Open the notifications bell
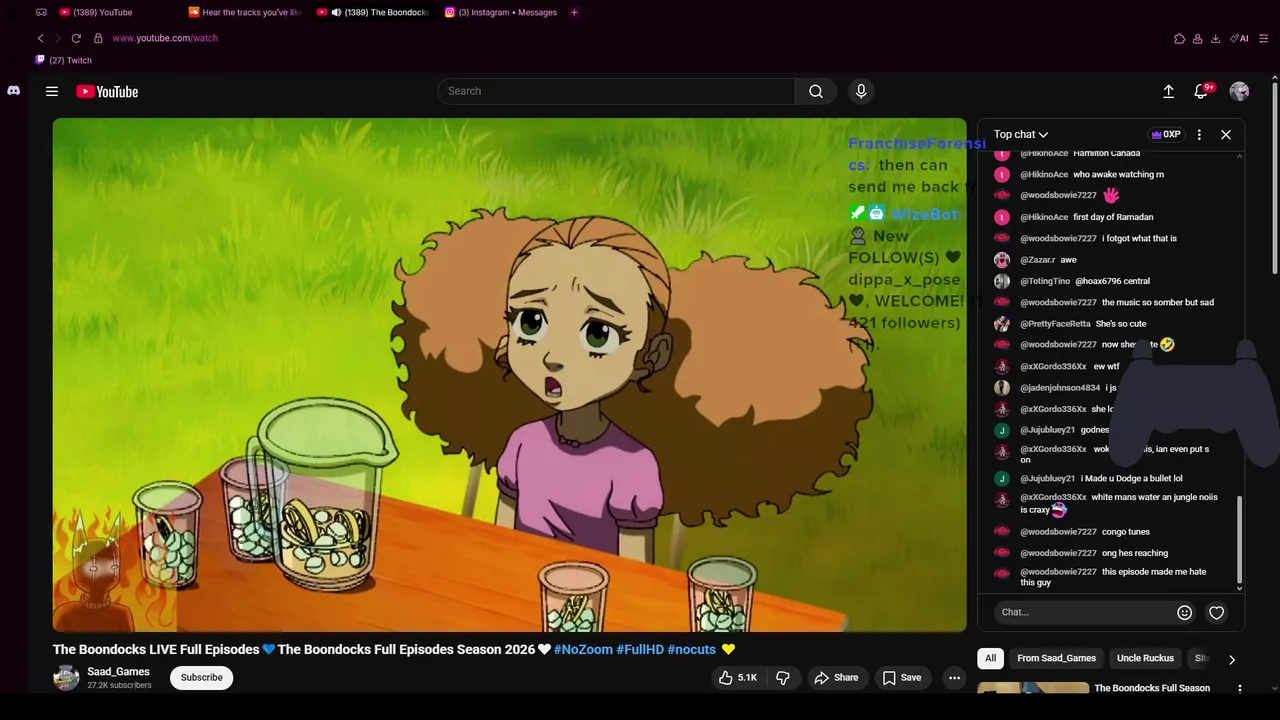This screenshot has width=1280, height=720. pyautogui.click(x=1201, y=91)
